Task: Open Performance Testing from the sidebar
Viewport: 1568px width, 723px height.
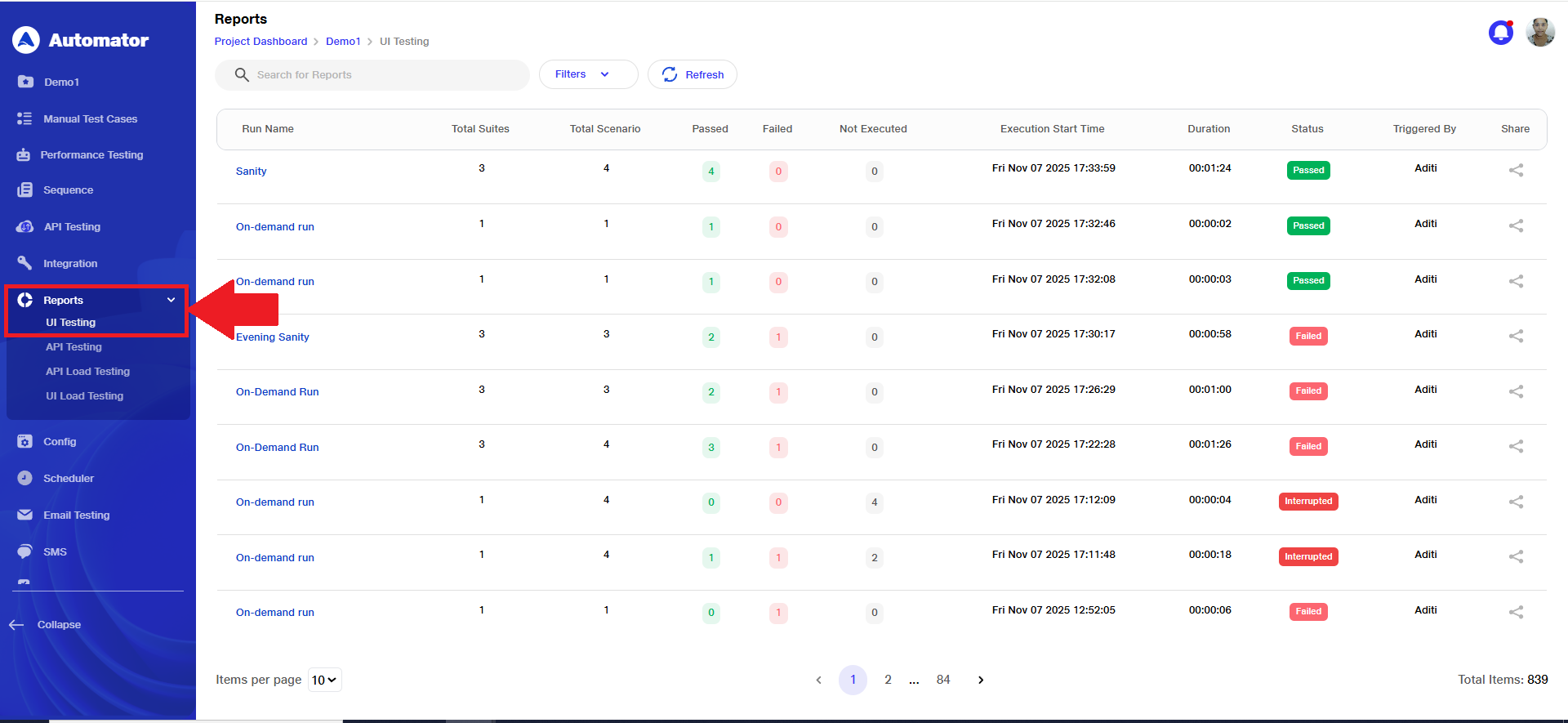Action: 91,155
